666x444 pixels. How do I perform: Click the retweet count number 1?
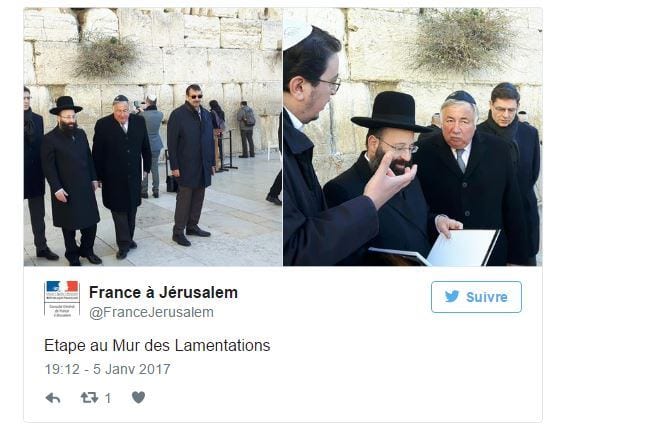108,398
